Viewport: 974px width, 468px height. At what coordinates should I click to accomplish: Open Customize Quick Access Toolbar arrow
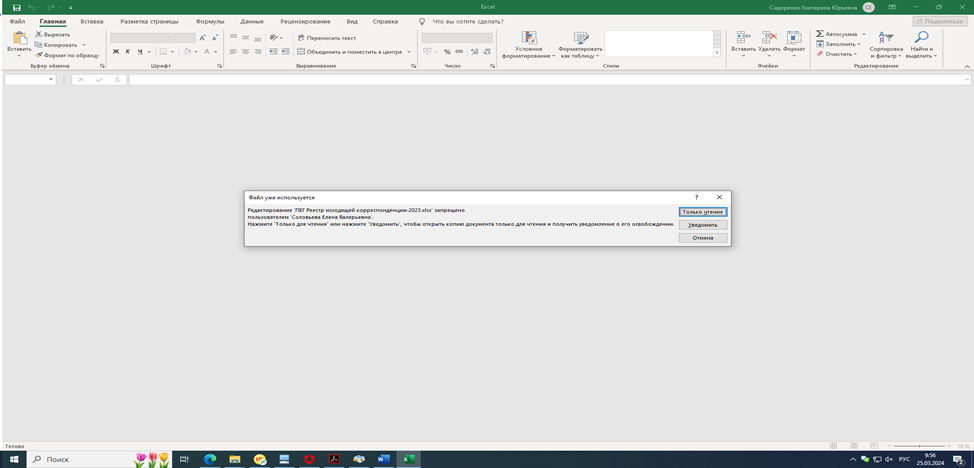point(70,7)
